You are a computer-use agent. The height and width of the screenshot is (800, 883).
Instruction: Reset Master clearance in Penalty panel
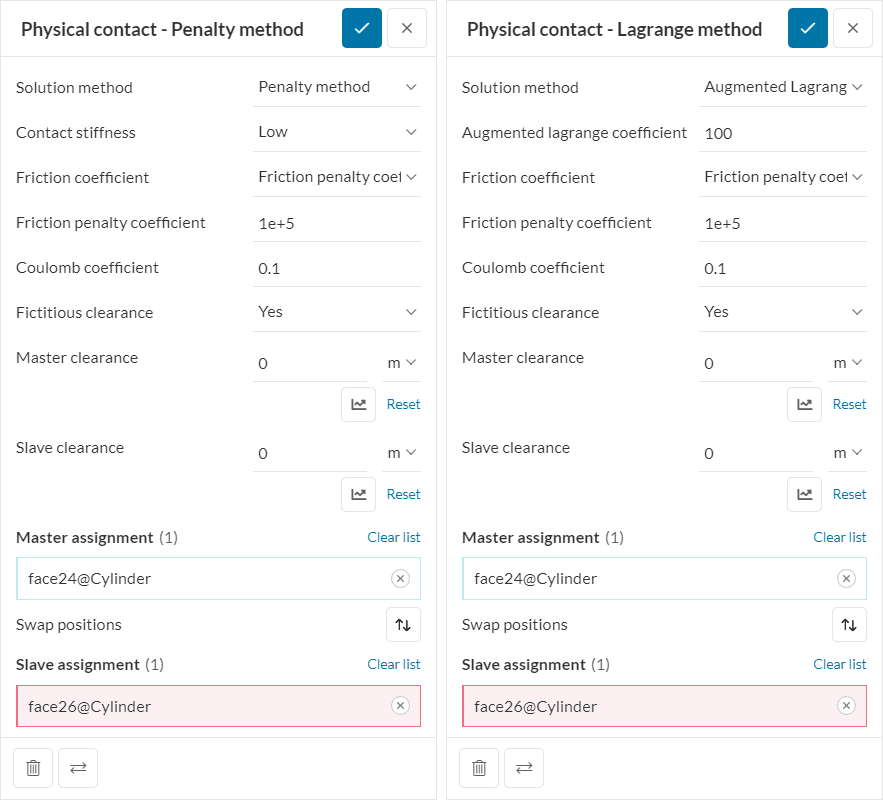pos(403,404)
